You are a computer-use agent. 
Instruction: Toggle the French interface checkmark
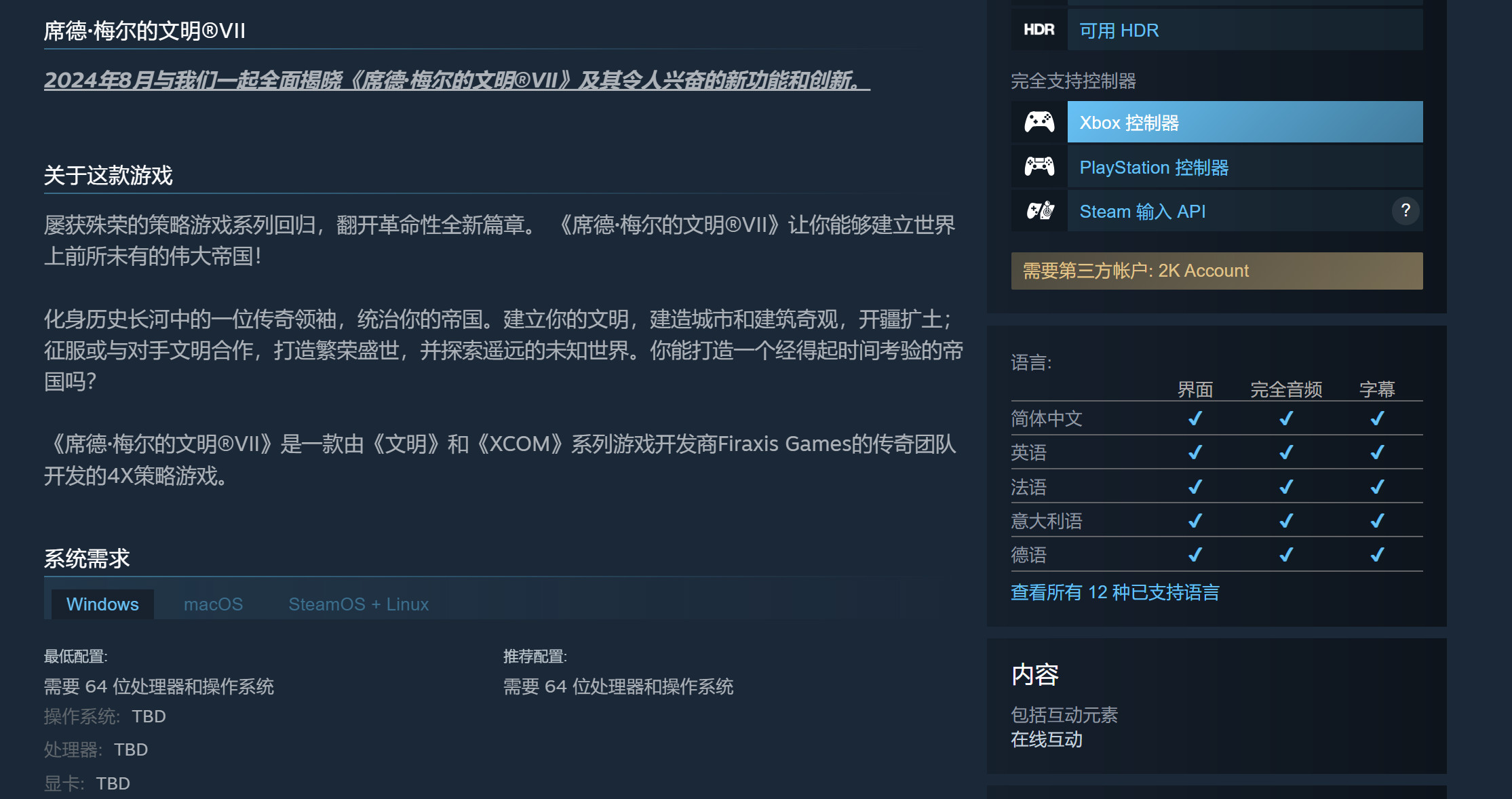(1195, 486)
